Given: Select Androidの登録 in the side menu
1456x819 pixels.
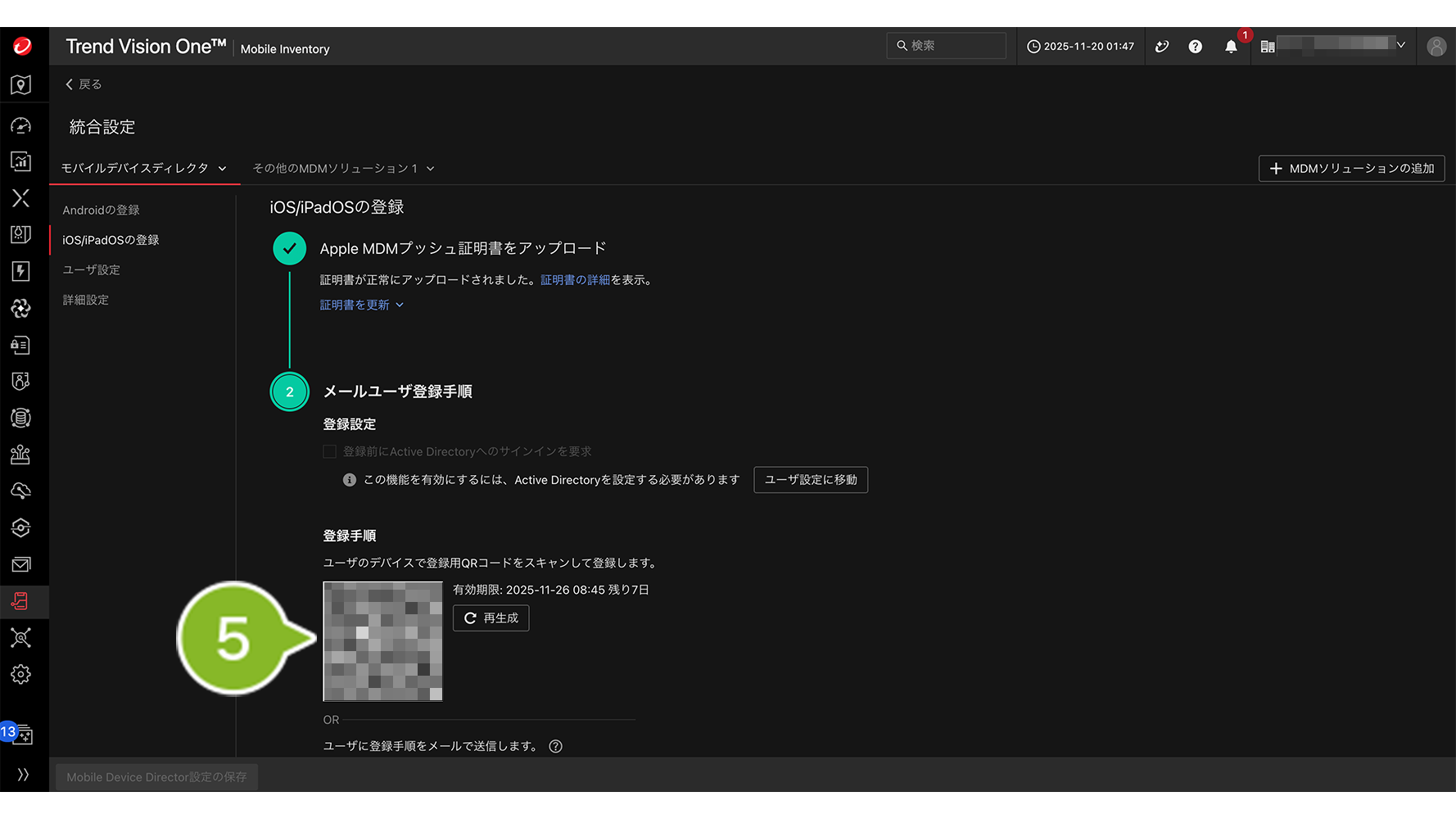Looking at the screenshot, I should 101,210.
